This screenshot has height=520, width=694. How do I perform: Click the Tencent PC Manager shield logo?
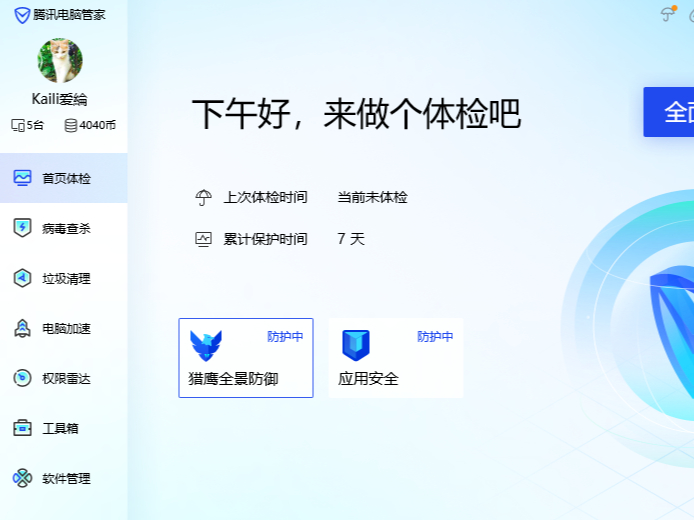[22, 15]
